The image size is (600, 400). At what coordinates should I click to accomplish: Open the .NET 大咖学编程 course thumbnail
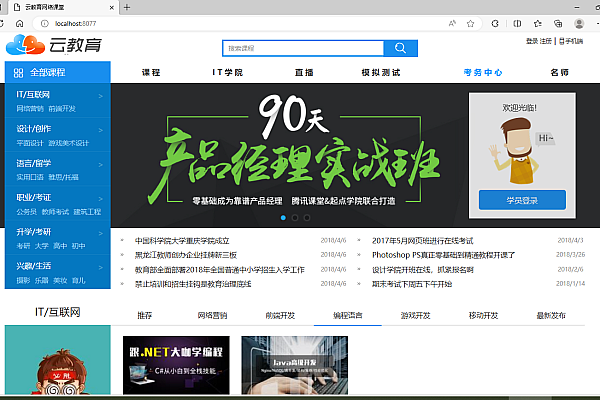tap(176, 365)
